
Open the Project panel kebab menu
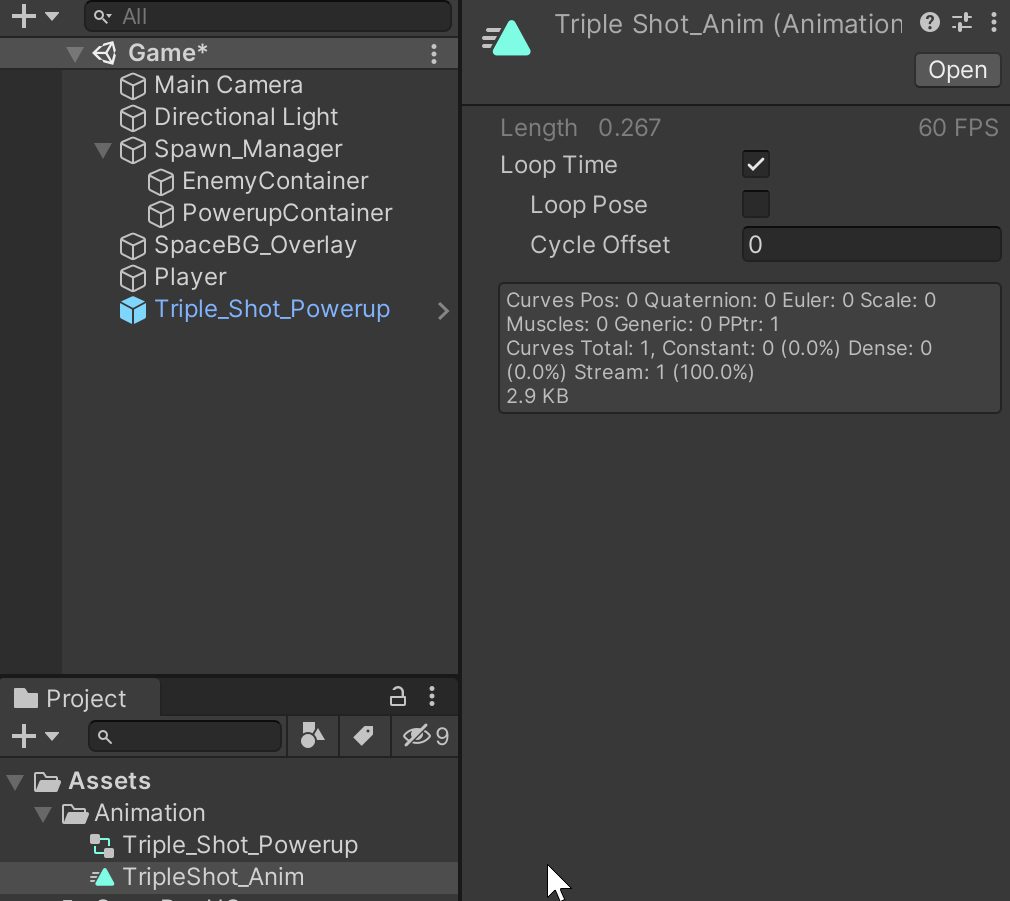432,696
